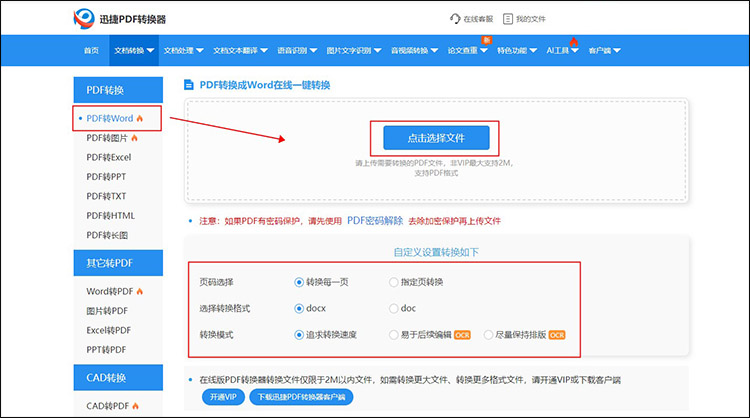750x418 pixels.
Task: Open PDF转图片 in sidebar
Action: point(107,138)
